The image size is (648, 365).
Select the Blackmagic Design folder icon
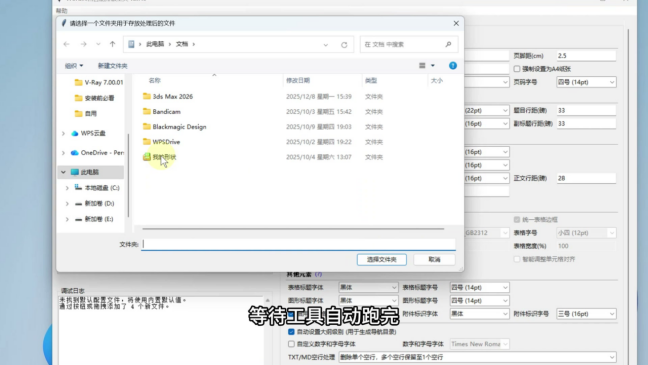point(147,126)
